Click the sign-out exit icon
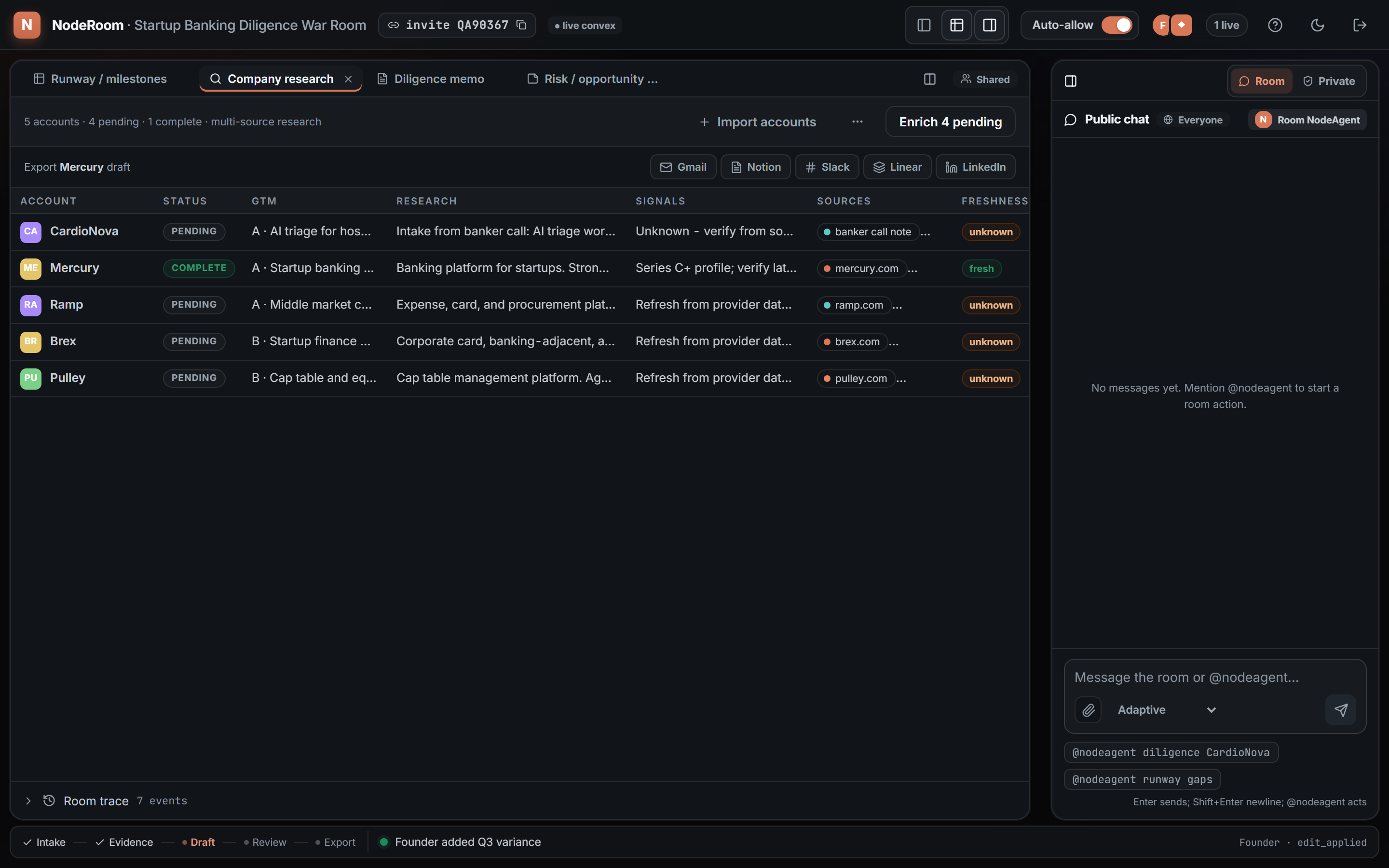The width and height of the screenshot is (1389, 868). 1359,25
